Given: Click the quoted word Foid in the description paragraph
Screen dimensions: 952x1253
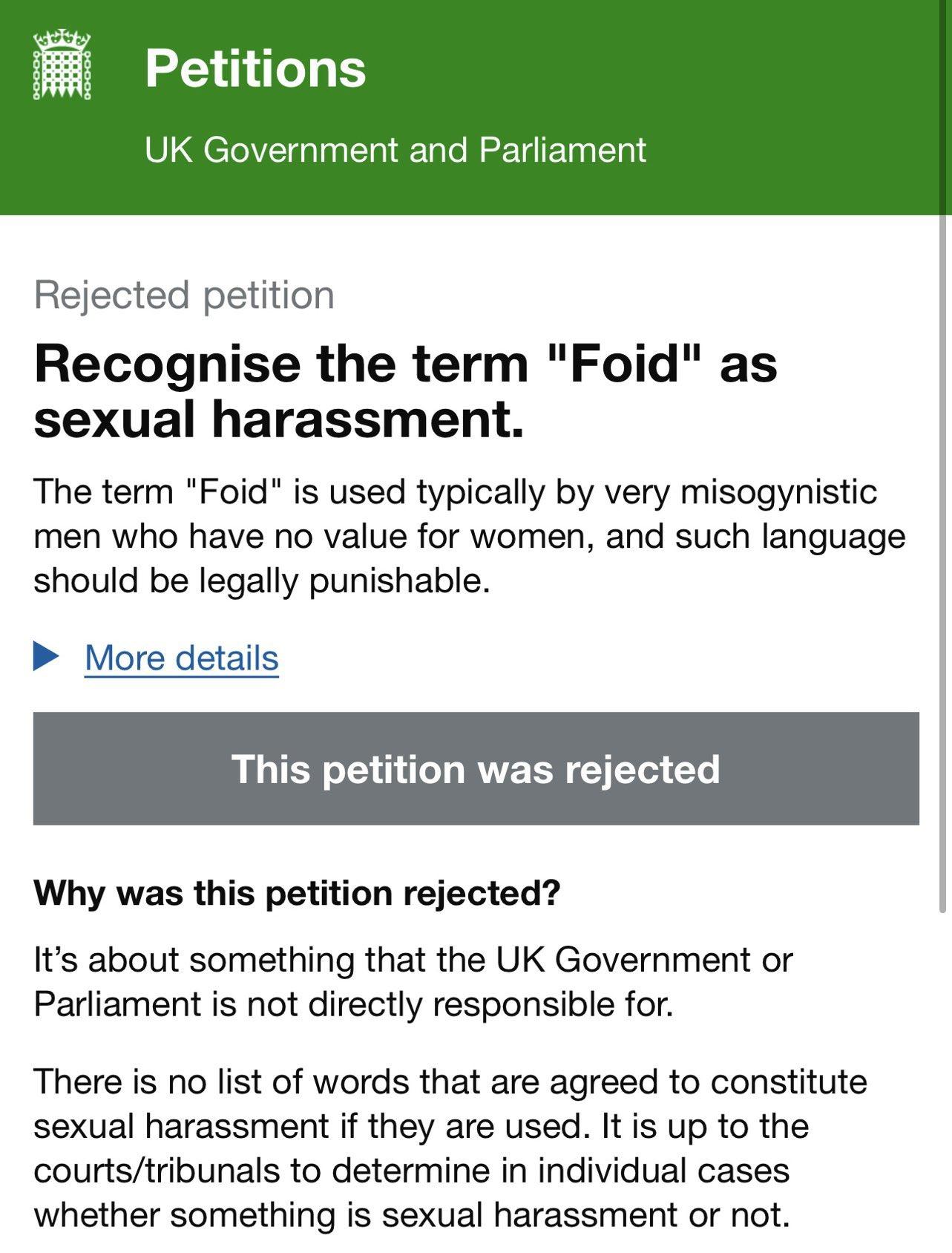Looking at the screenshot, I should point(233,491).
